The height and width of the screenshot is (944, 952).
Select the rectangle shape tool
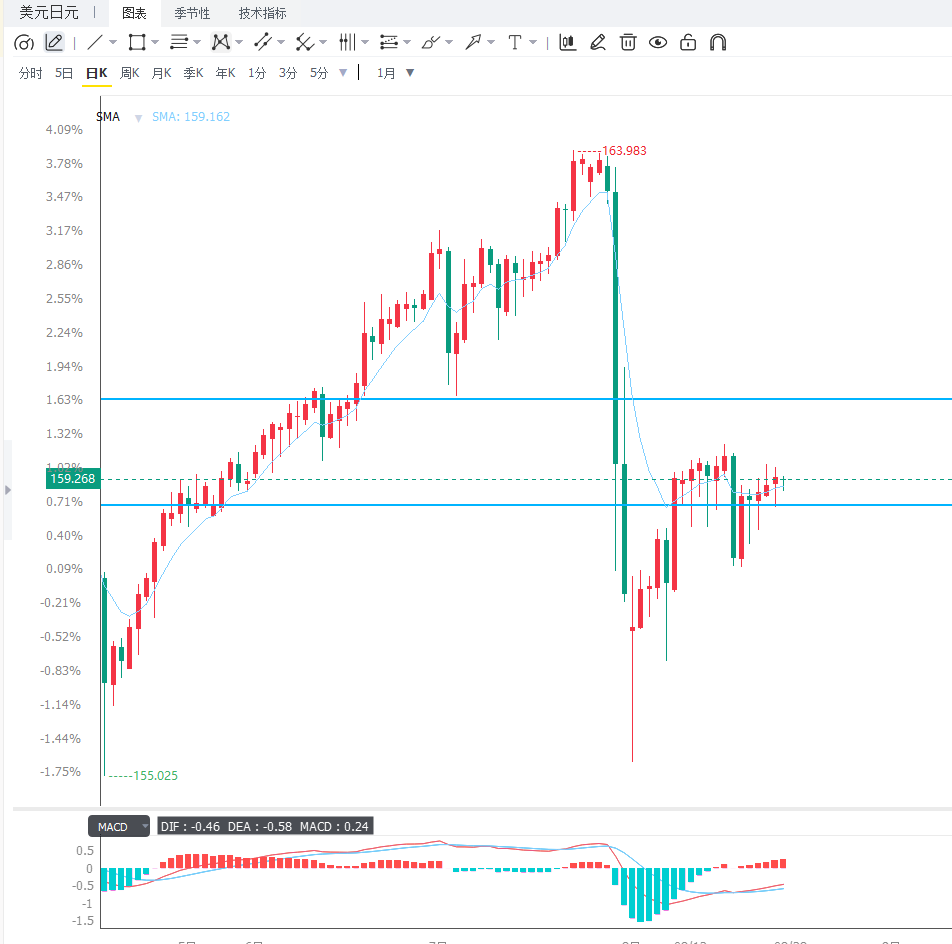click(137, 42)
